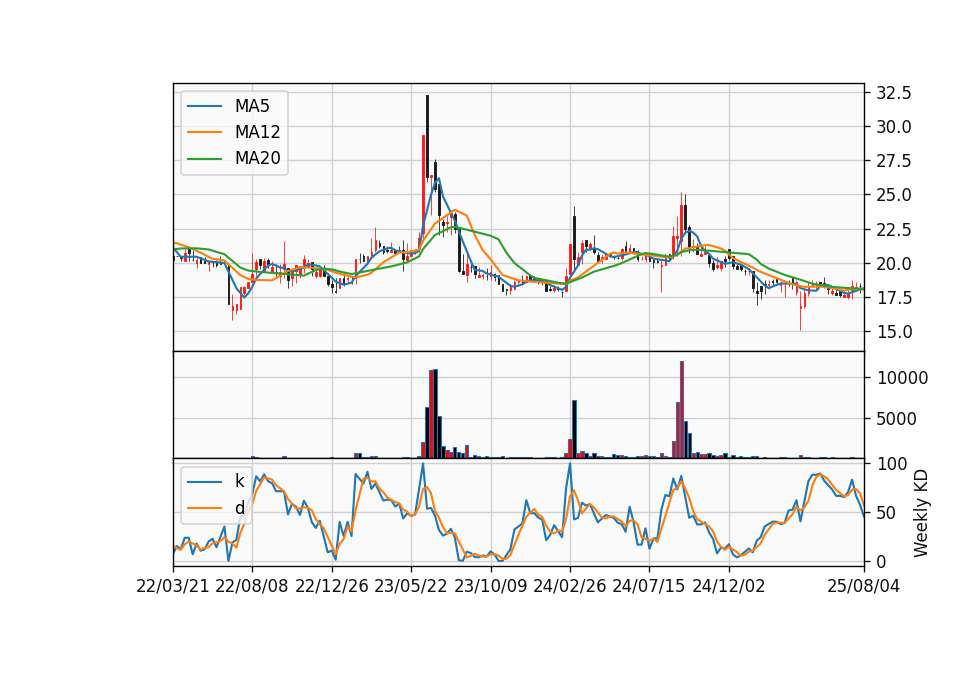Click the 10000 volume axis label
The image size is (960, 690).
(902, 378)
